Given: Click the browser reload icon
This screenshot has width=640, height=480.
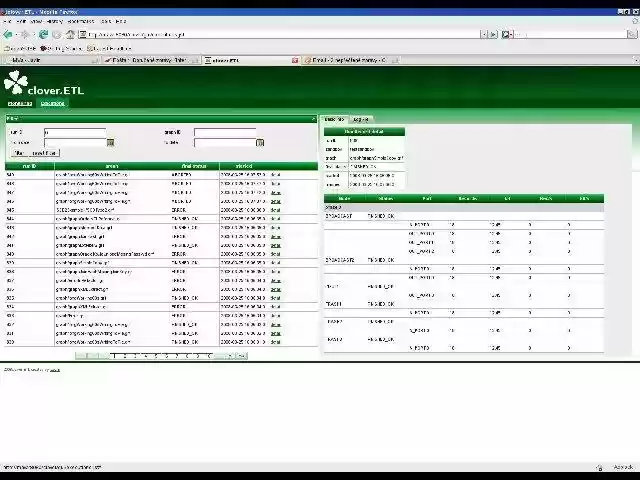Looking at the screenshot, I should point(43,34).
